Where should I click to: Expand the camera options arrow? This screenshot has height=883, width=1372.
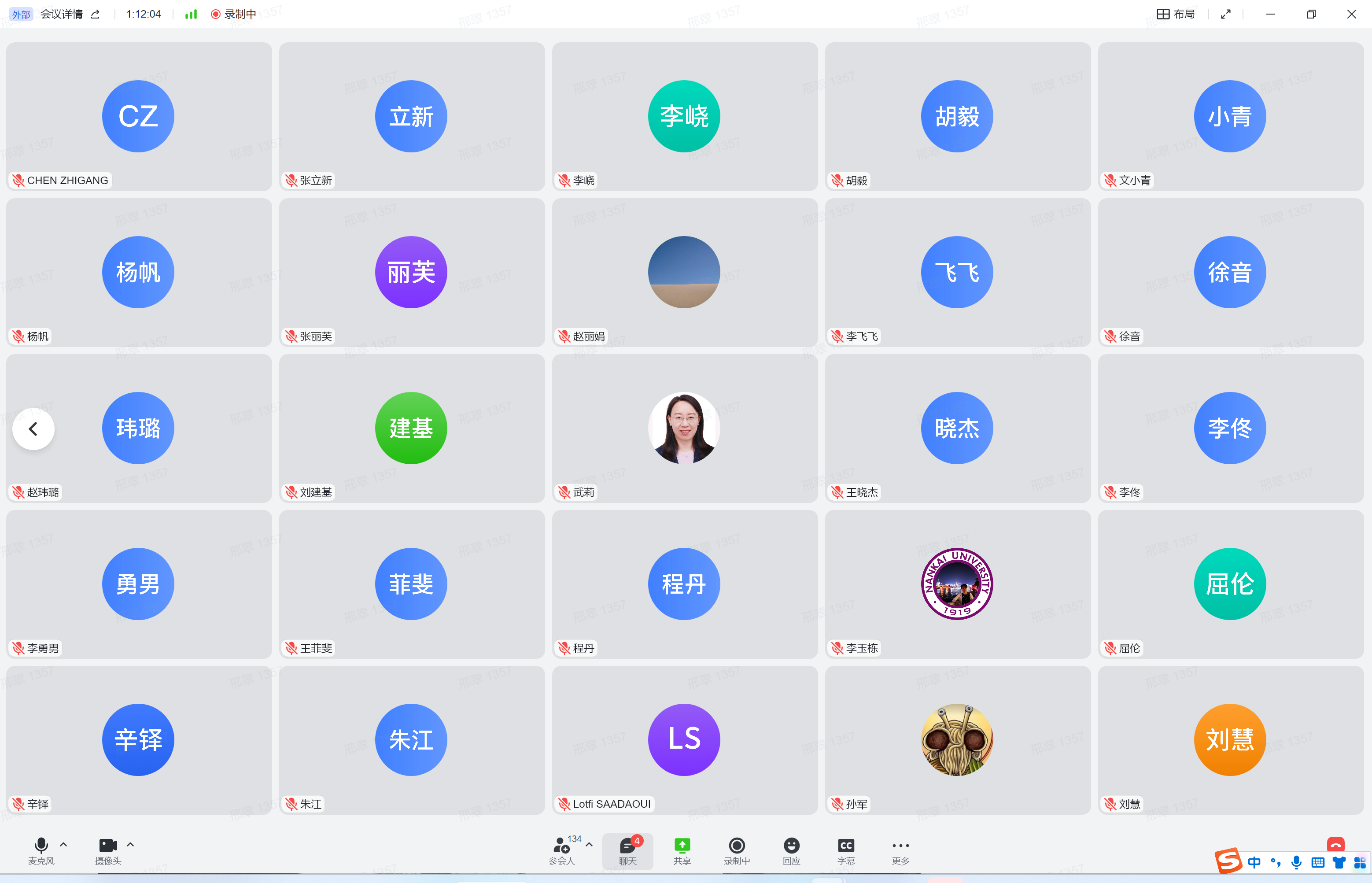(131, 845)
